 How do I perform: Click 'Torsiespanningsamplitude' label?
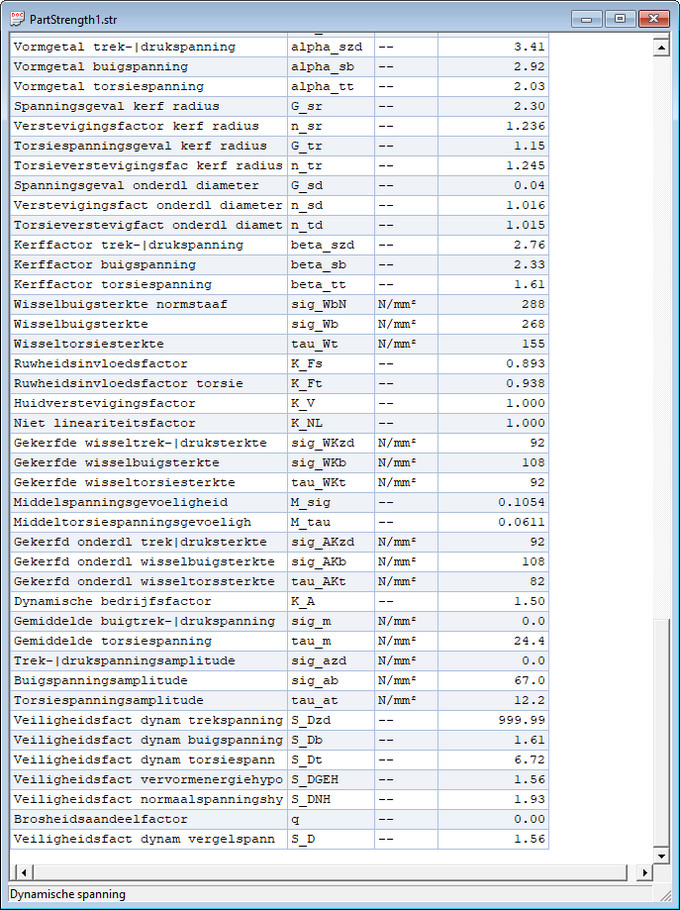pyautogui.click(x=108, y=700)
